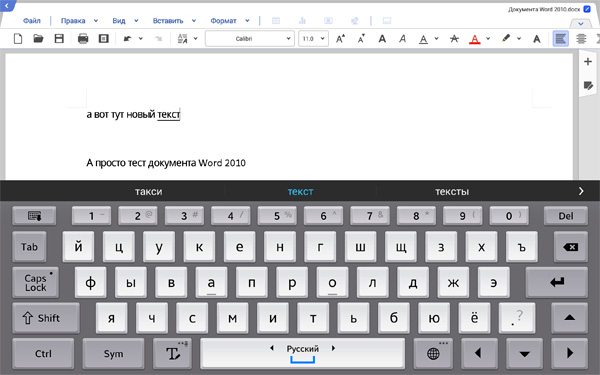Viewport: 600px width, 375px height.
Task: Undo the last action
Action: [127, 39]
